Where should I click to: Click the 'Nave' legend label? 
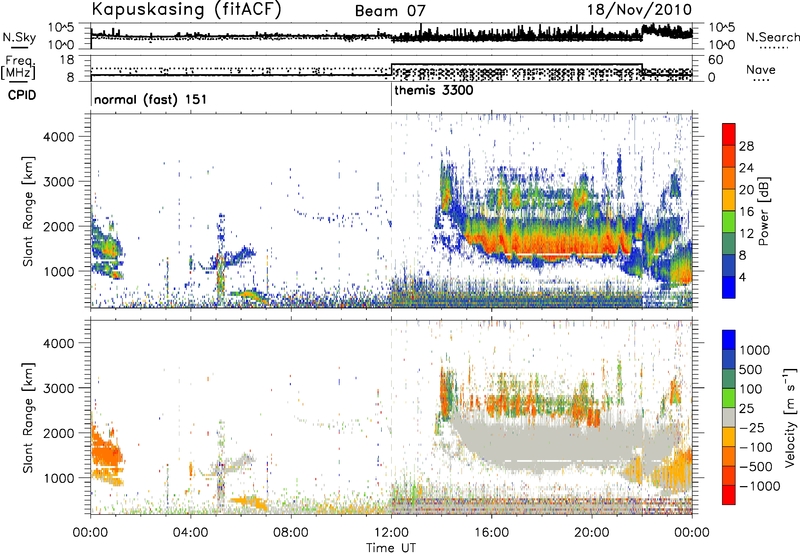761,69
